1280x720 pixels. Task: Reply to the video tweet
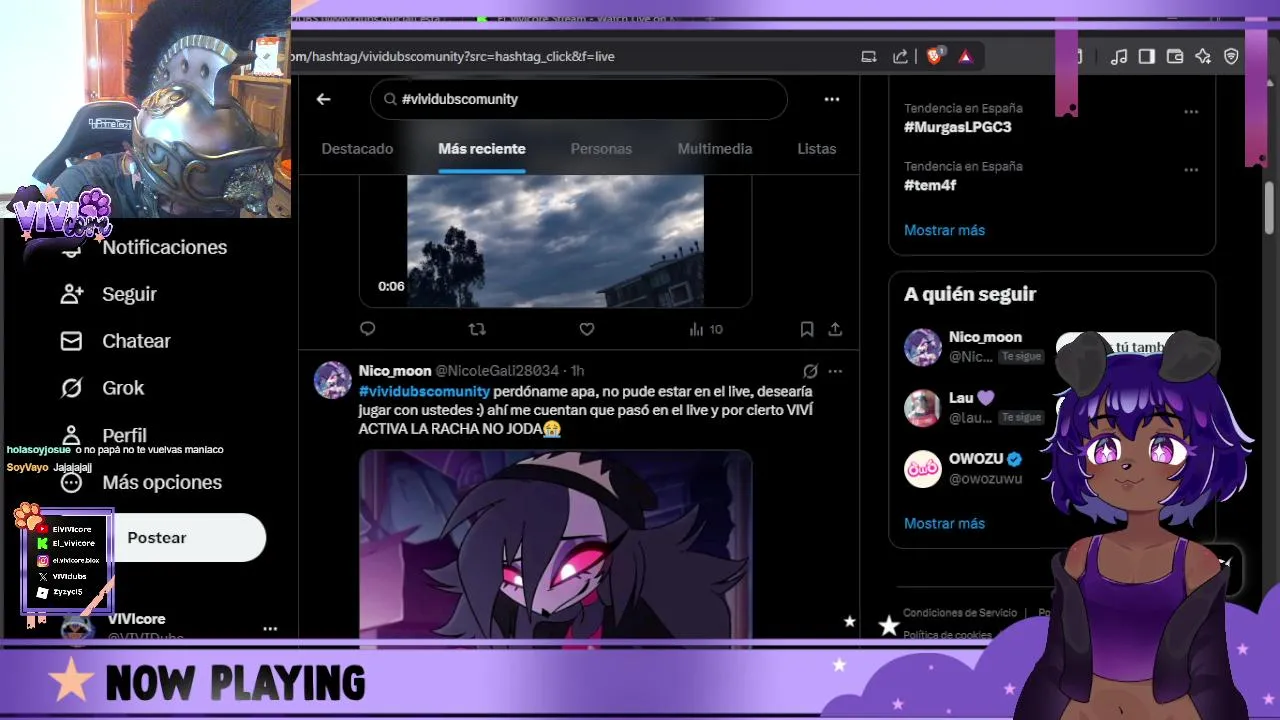tap(367, 329)
